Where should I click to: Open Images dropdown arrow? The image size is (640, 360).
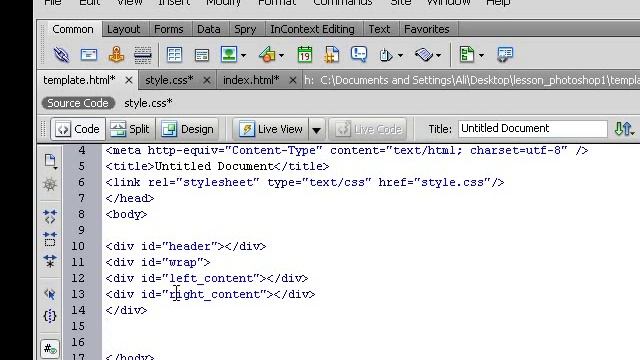coord(243,56)
